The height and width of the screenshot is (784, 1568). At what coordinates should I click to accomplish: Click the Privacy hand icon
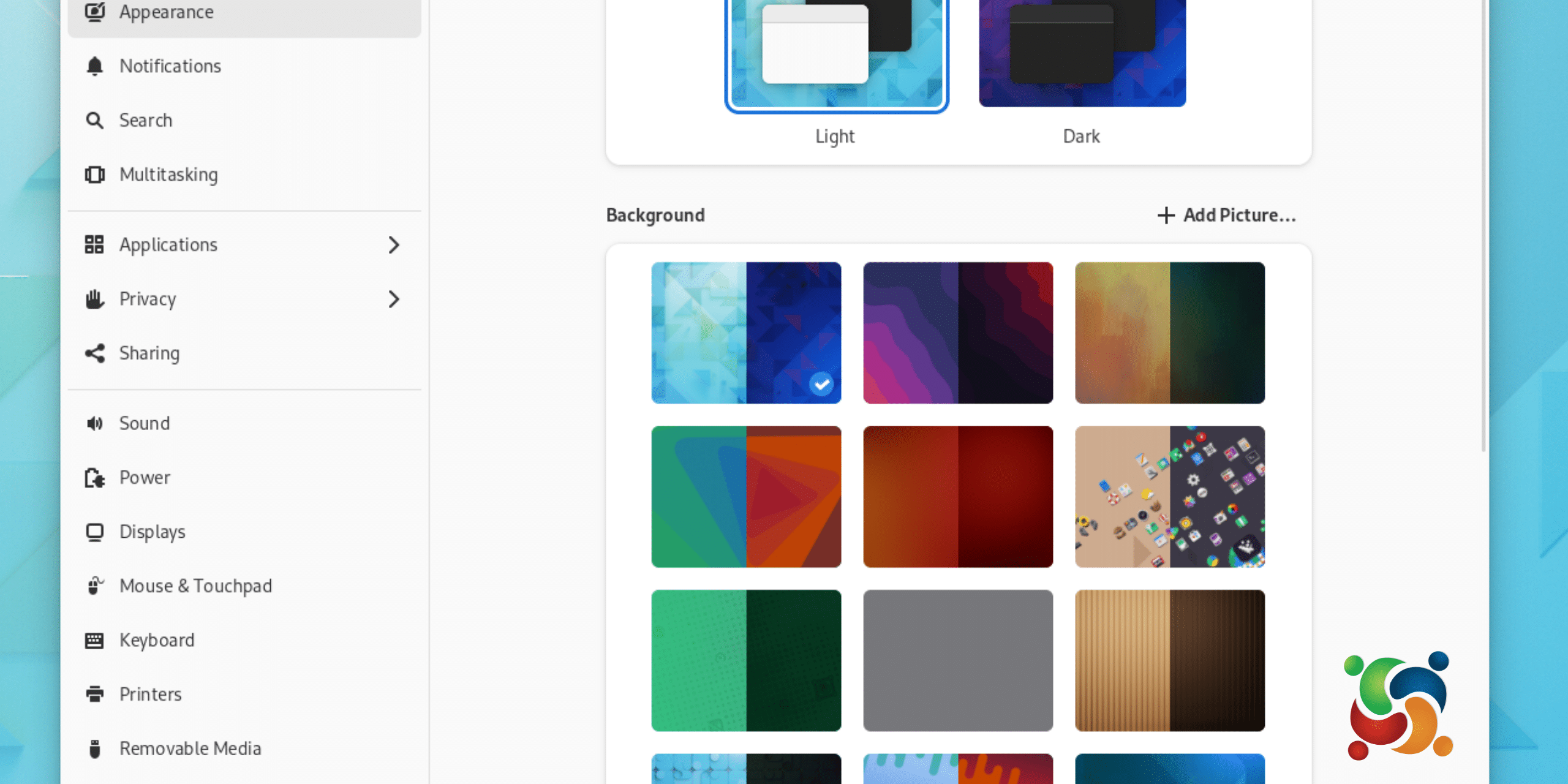(94, 299)
